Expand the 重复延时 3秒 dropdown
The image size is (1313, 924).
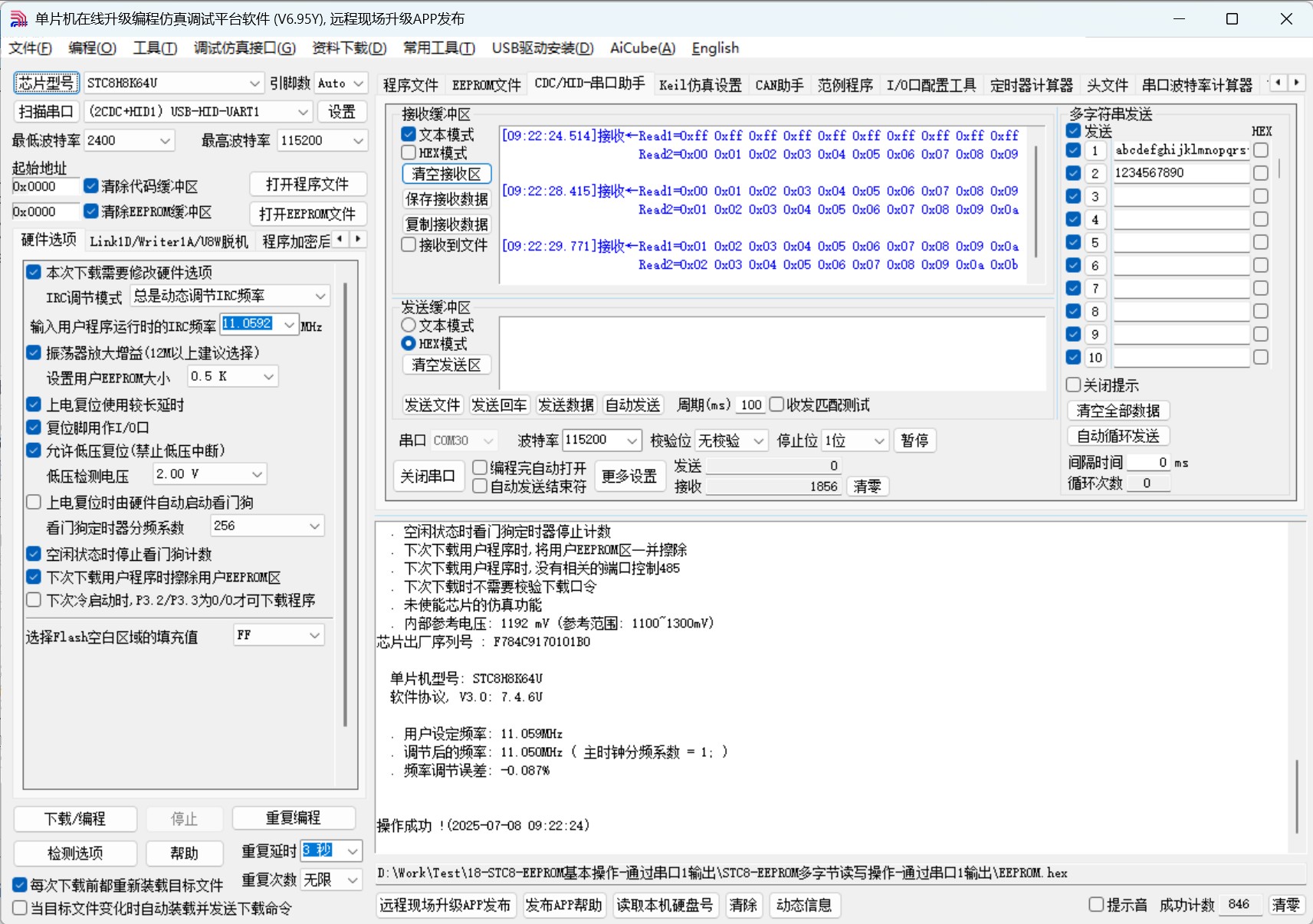click(353, 850)
